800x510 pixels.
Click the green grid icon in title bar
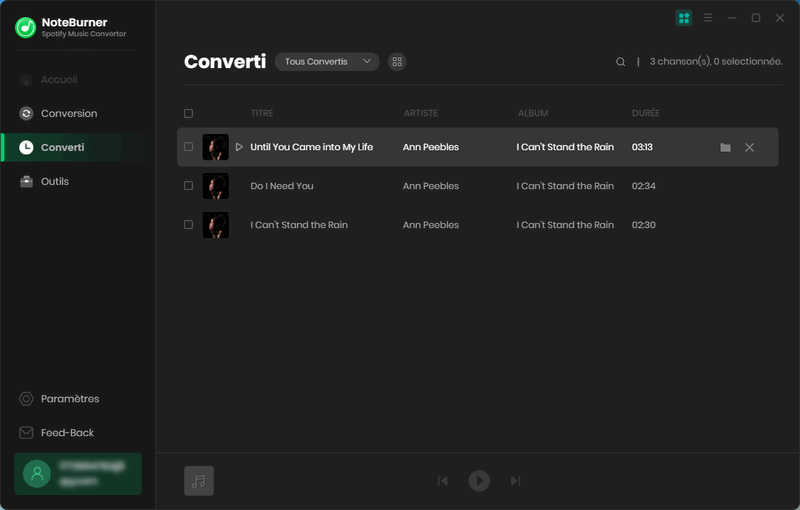point(684,18)
